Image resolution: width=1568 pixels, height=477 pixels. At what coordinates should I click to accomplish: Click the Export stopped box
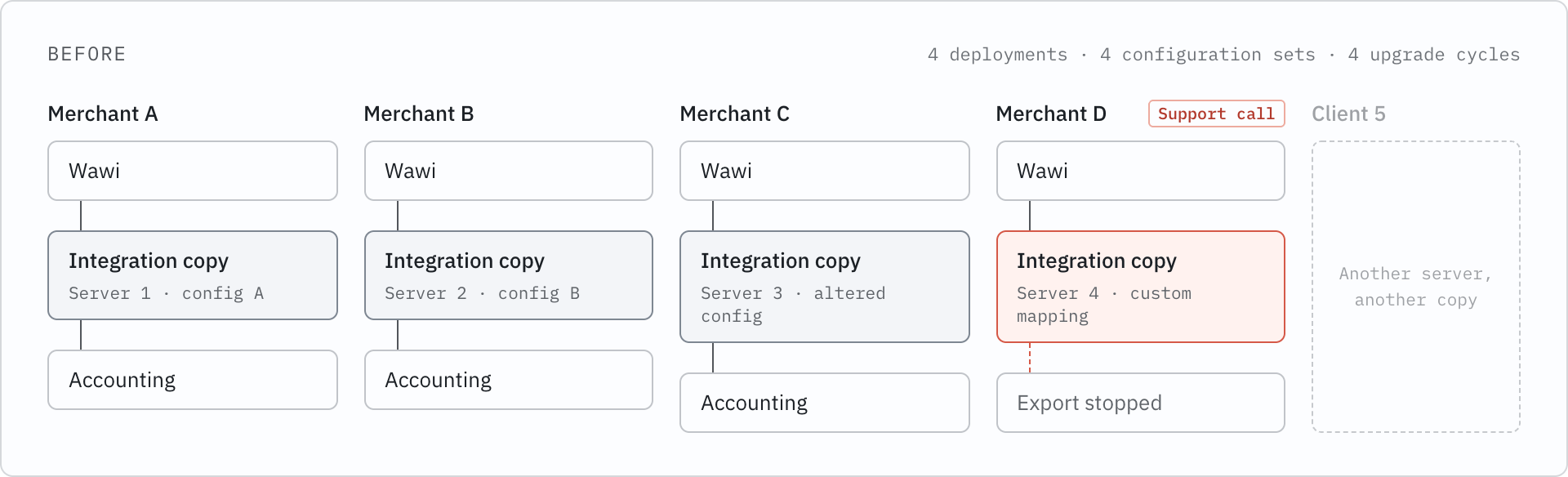click(1141, 403)
